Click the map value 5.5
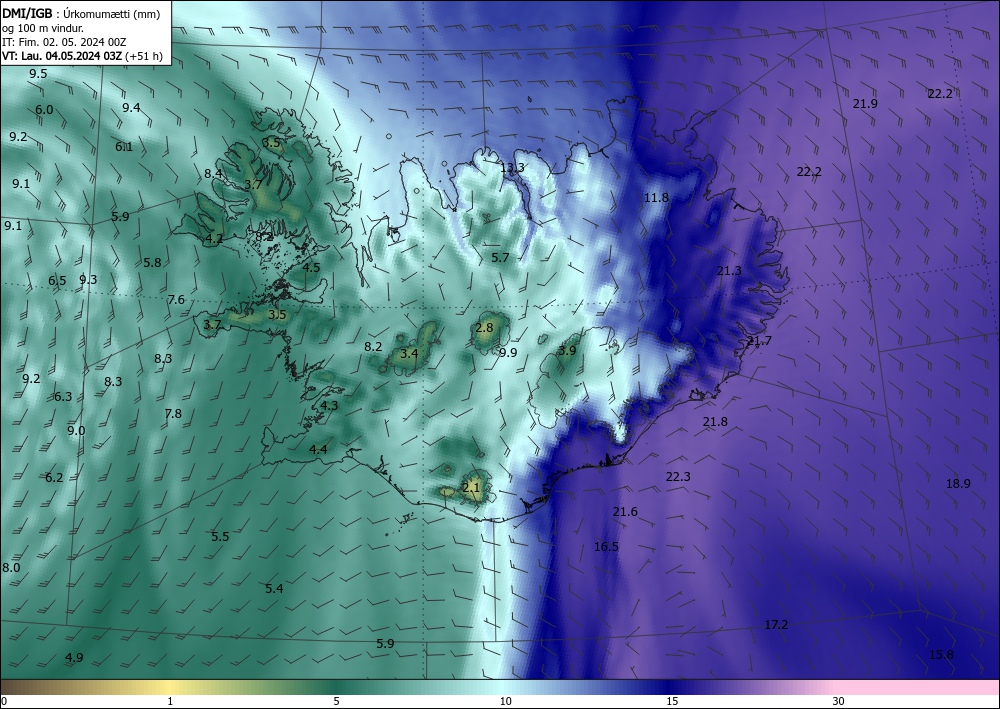1000x709 pixels. pos(220,537)
